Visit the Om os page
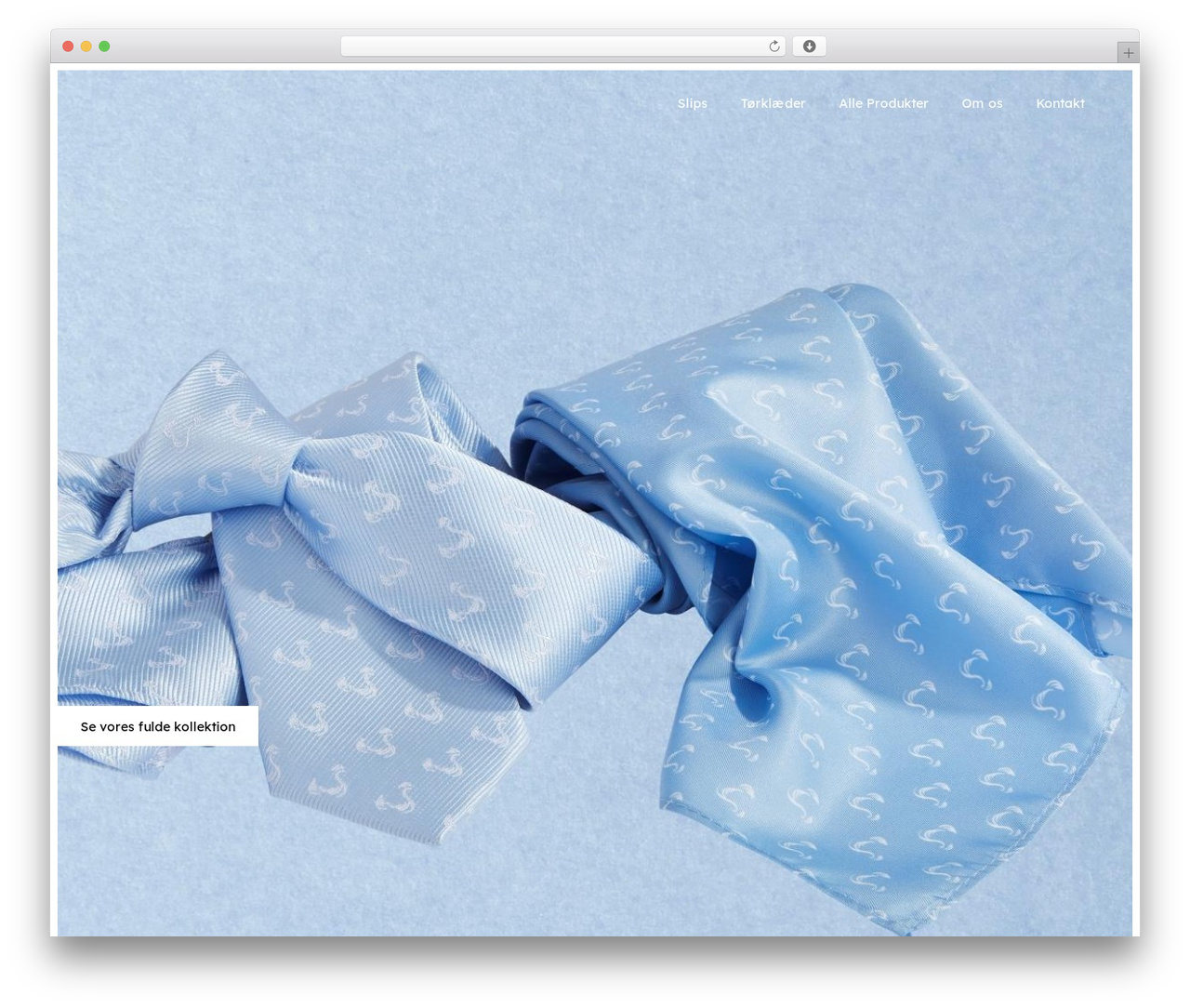Viewport: 1190px width, 1008px height. [982, 103]
